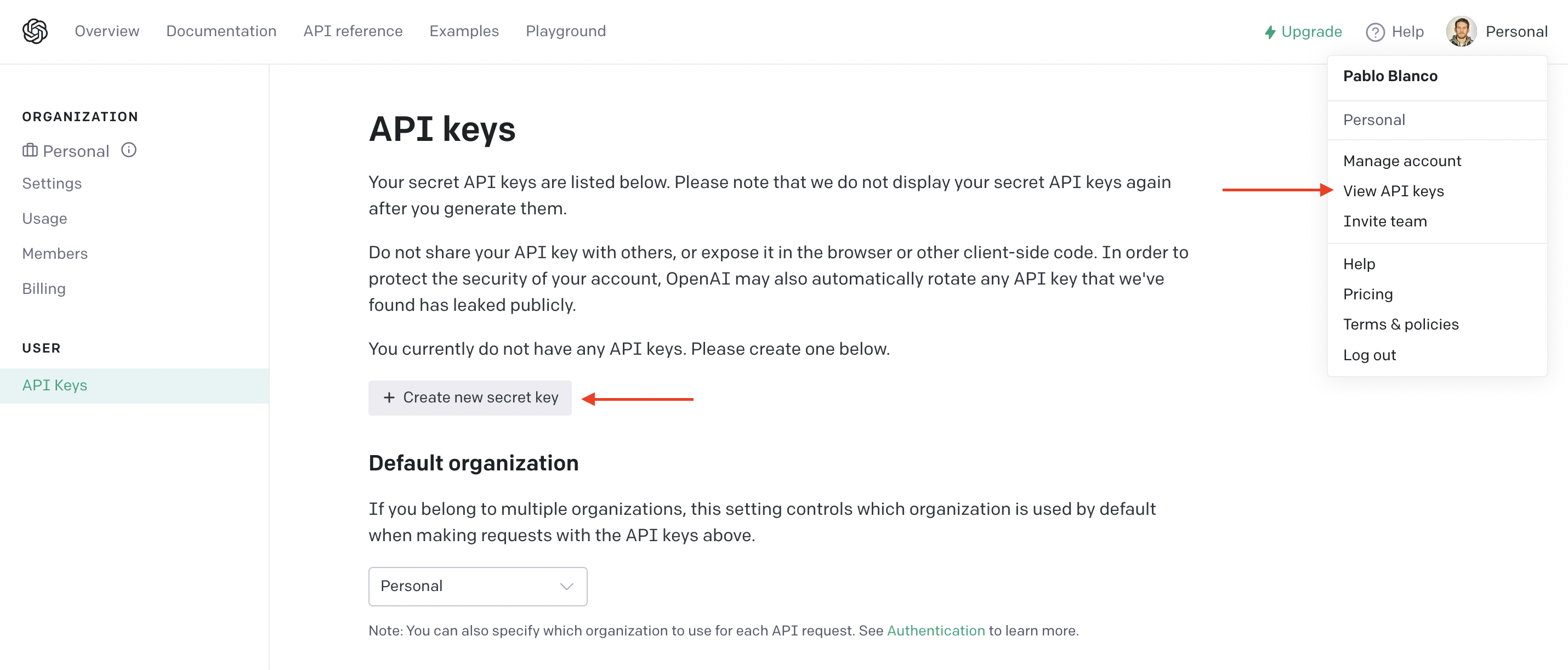Choose Log out in the account menu

pos(1369,355)
